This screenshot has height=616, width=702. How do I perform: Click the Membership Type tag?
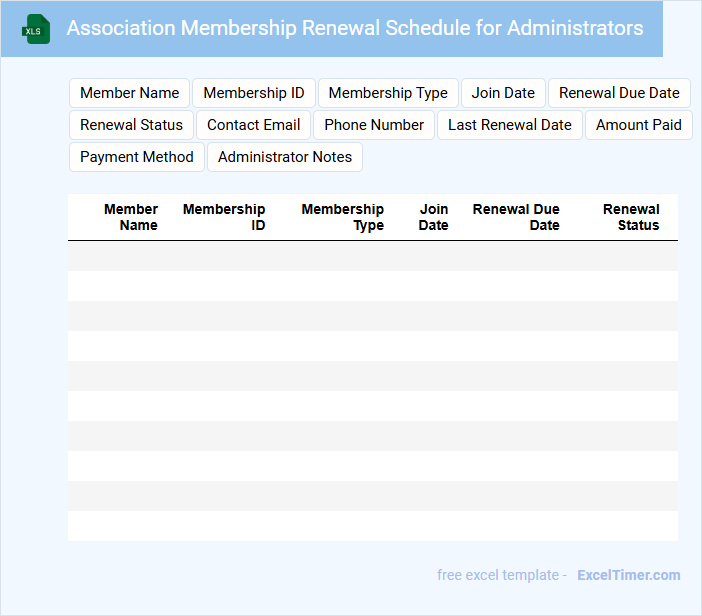click(388, 93)
